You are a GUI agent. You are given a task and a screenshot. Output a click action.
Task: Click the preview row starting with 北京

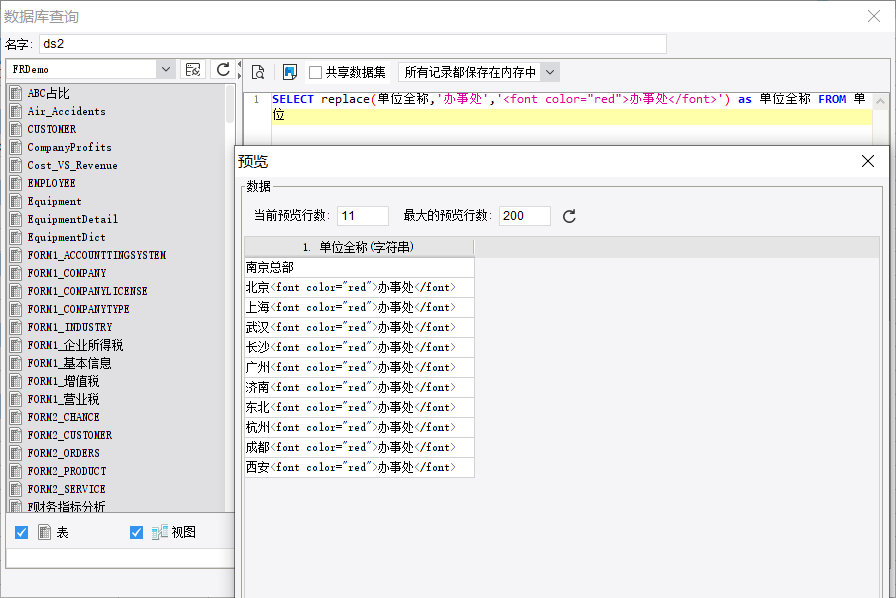click(x=359, y=287)
